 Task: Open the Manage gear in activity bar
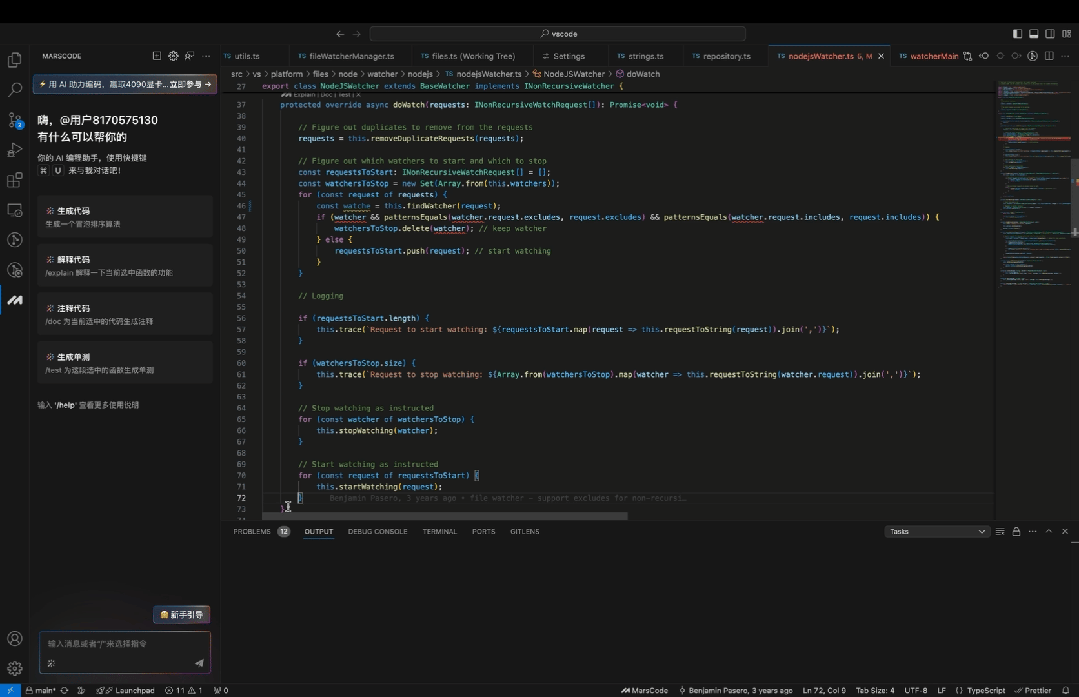14,668
